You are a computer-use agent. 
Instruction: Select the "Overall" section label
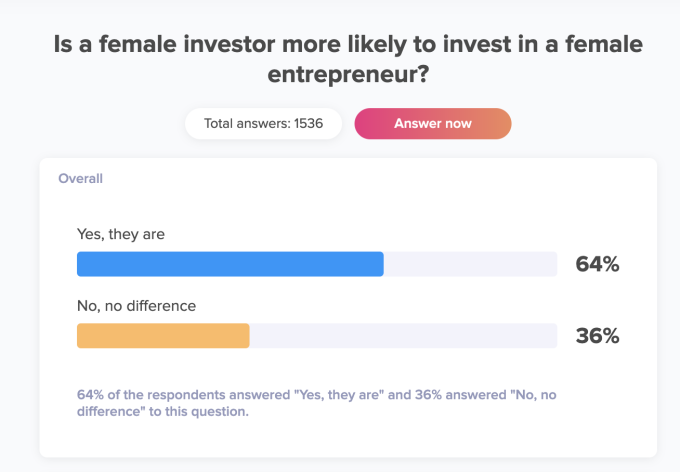(81, 179)
